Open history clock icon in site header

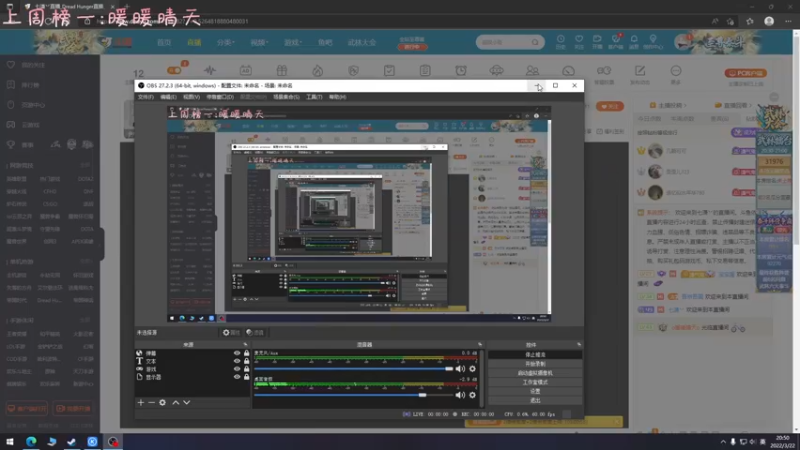pos(560,39)
